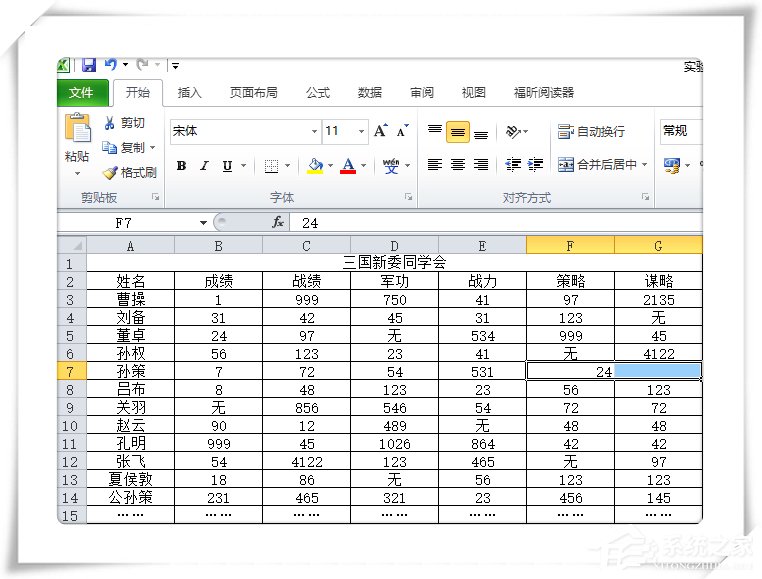
Task: Click the Save icon in quick access toolbar
Action: coord(88,66)
